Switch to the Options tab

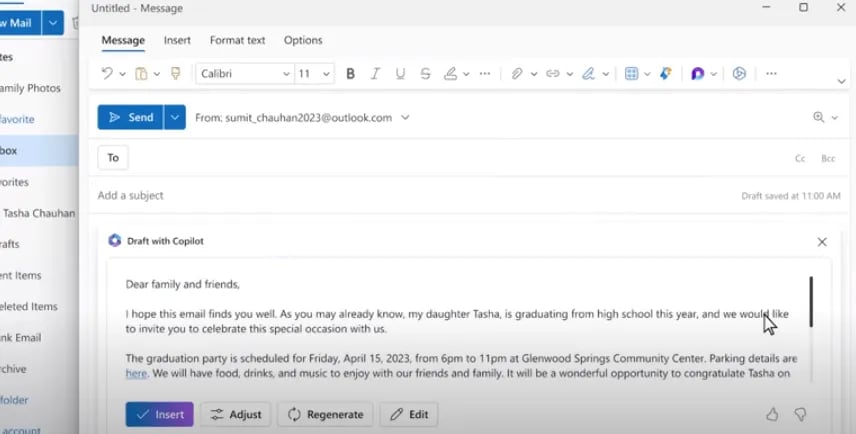[x=303, y=40]
